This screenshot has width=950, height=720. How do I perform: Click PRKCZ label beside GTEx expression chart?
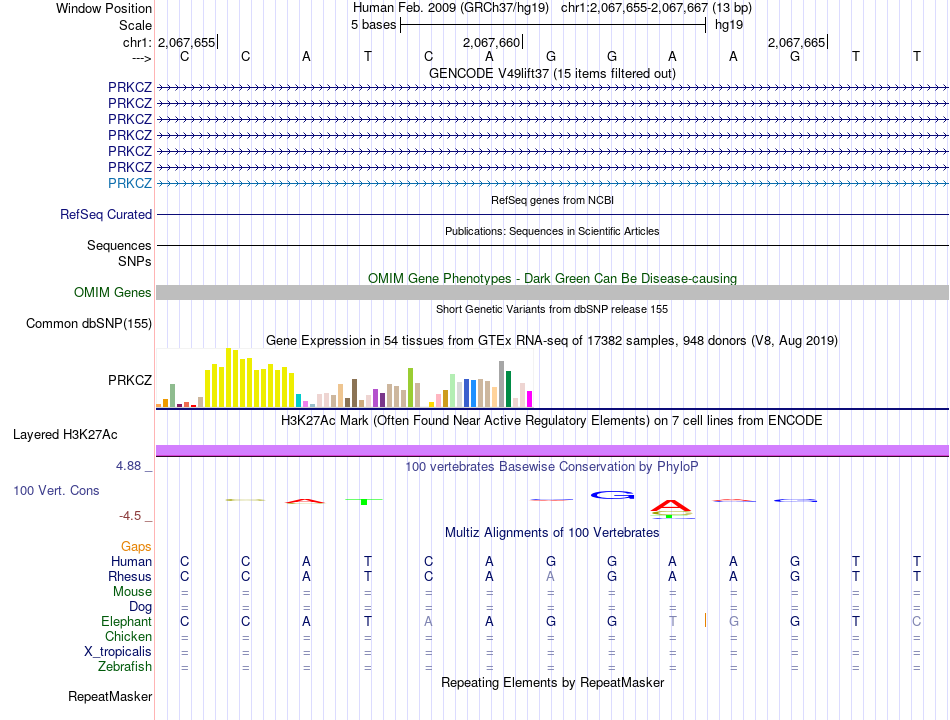tap(130, 380)
